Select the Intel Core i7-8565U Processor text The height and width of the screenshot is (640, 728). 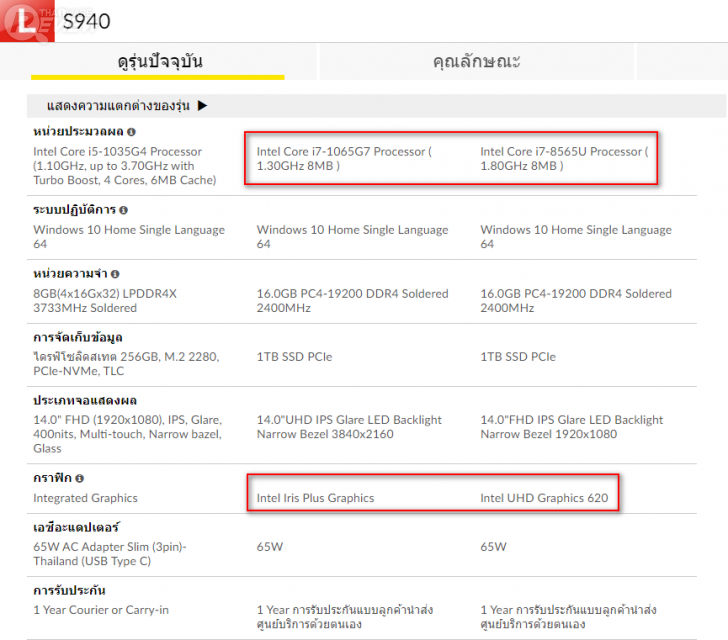tap(564, 159)
